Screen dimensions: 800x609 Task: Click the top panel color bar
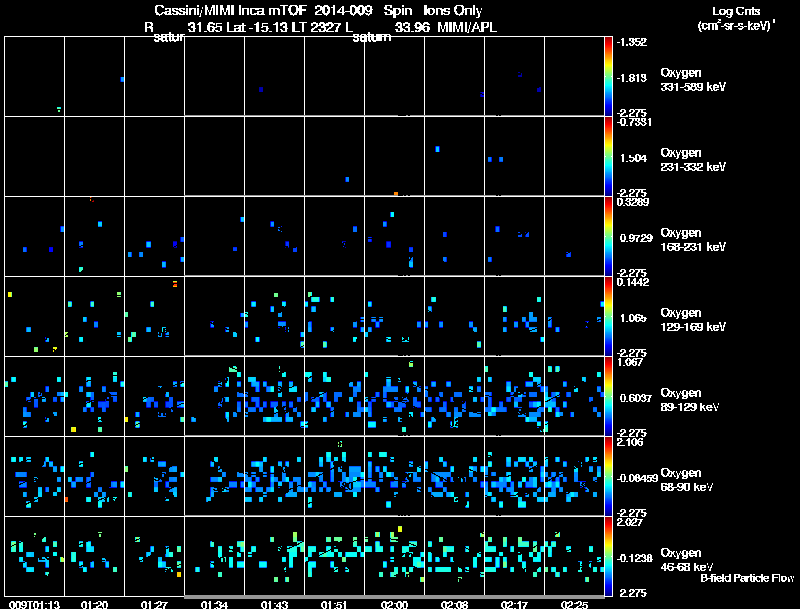point(608,76)
